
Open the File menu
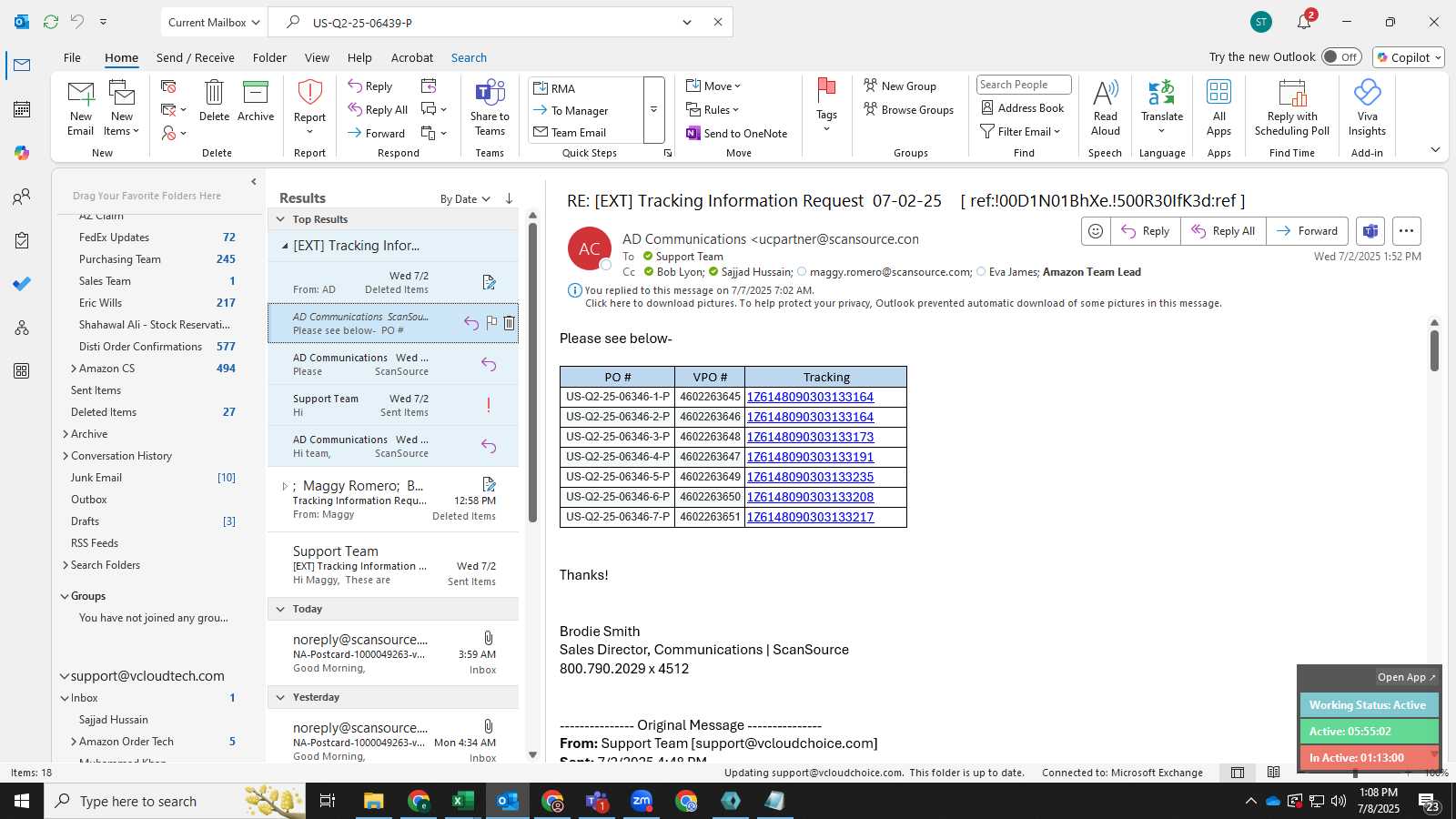point(72,57)
